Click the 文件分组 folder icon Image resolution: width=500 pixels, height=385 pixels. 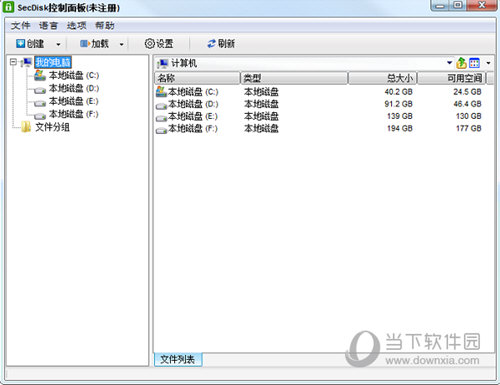(x=26, y=127)
